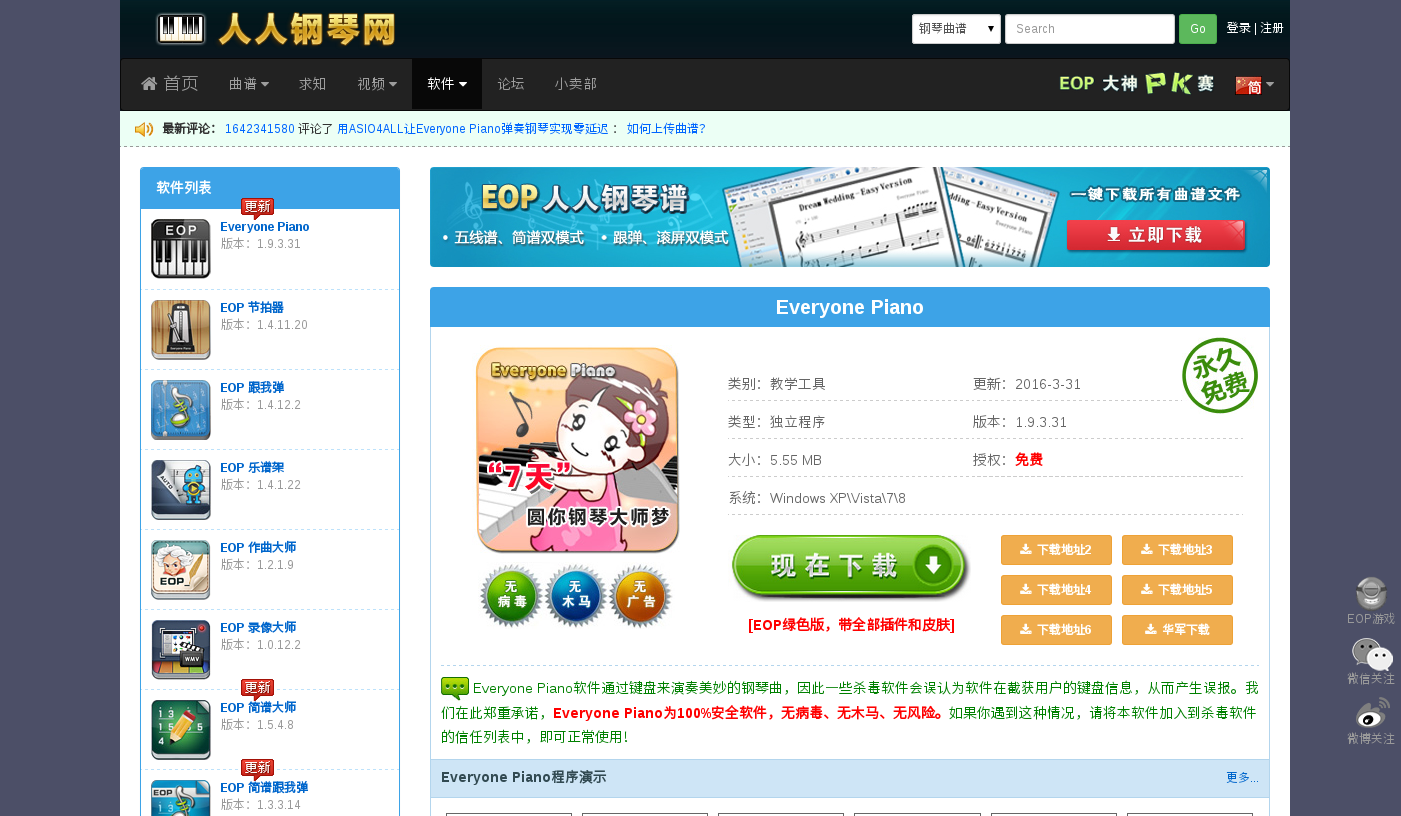Open the EOP 跟我弹 app icon
The image size is (1401, 816).
(x=181, y=409)
